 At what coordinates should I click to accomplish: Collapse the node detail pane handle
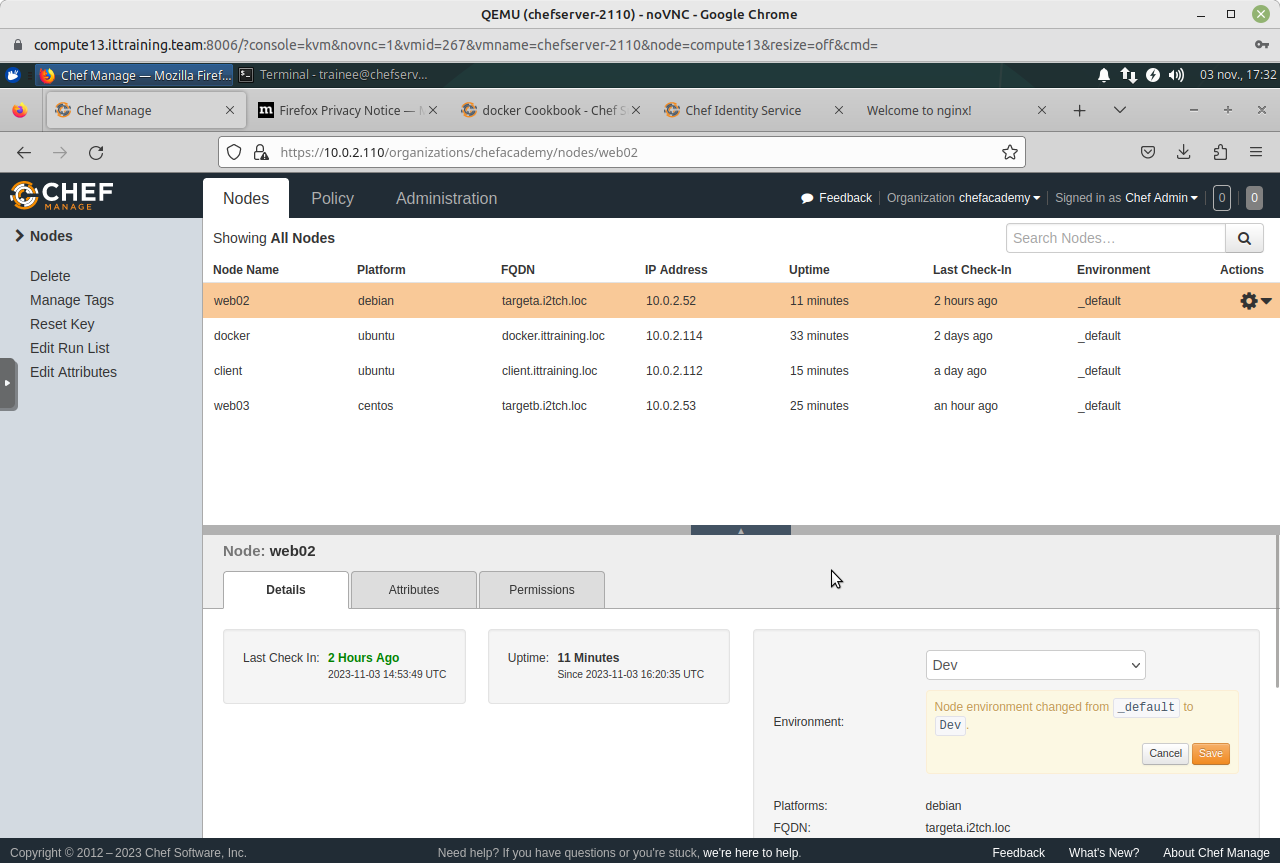[x=741, y=530]
